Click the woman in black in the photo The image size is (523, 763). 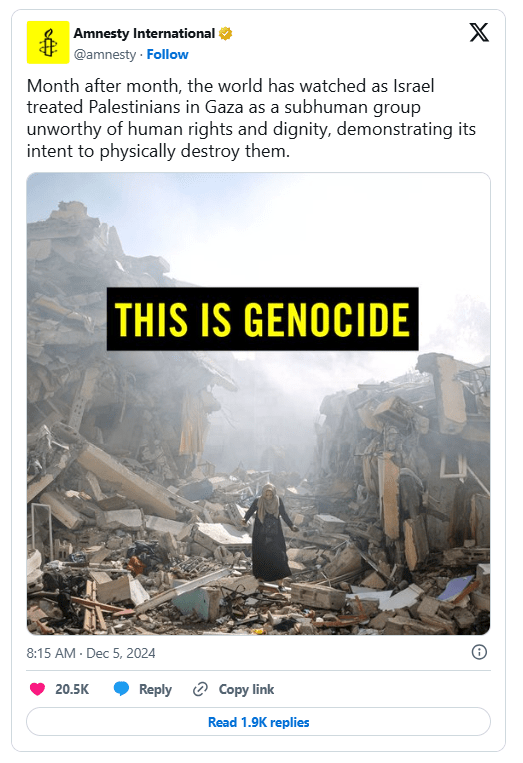pyautogui.click(x=269, y=532)
